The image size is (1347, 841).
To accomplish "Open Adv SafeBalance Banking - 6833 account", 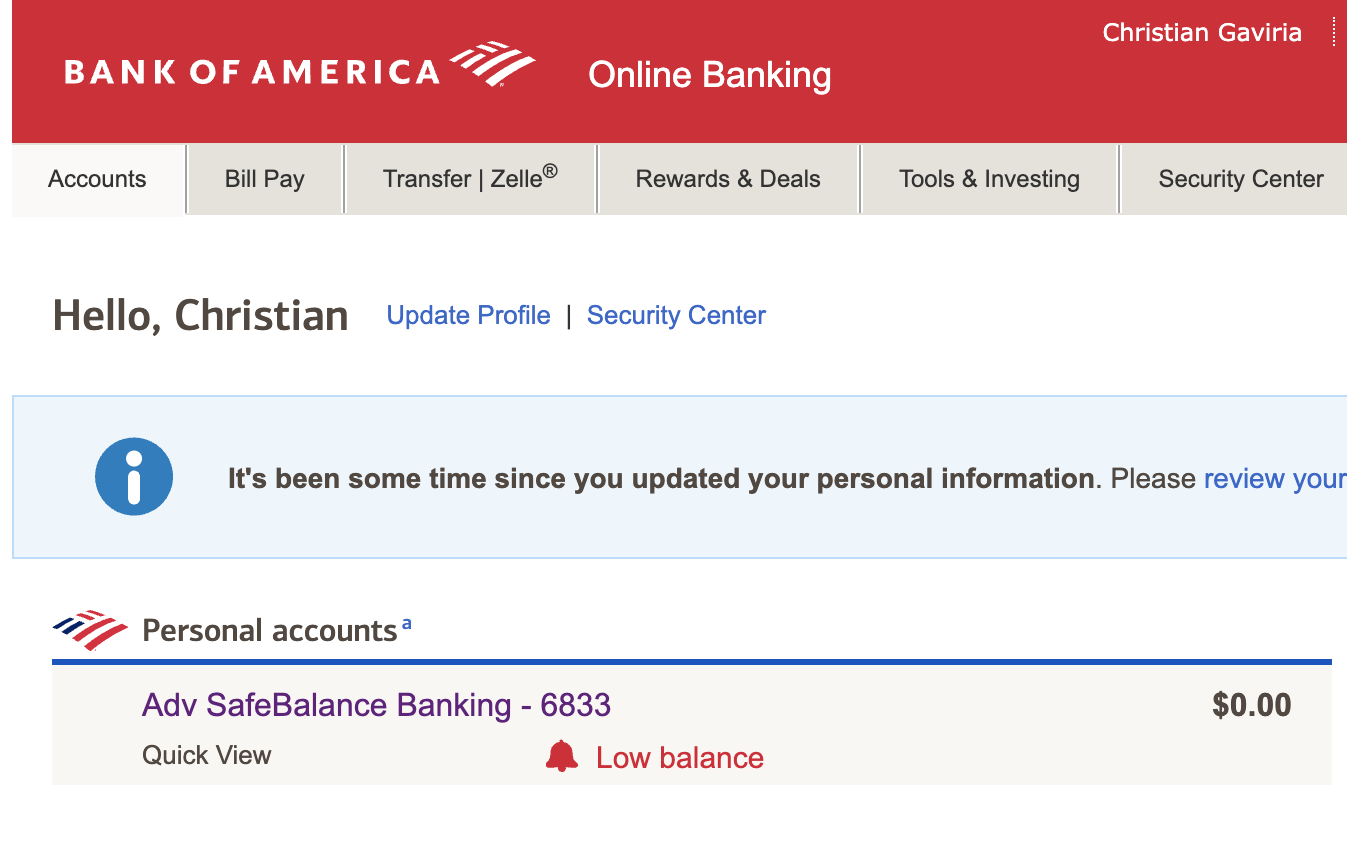I will pos(376,705).
